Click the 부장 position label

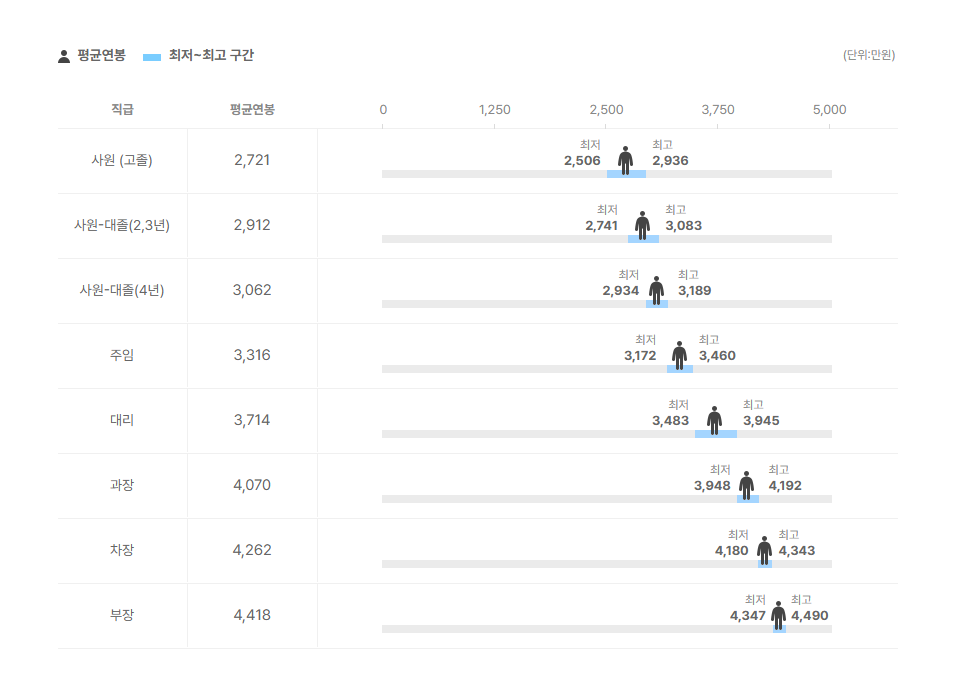tap(122, 615)
